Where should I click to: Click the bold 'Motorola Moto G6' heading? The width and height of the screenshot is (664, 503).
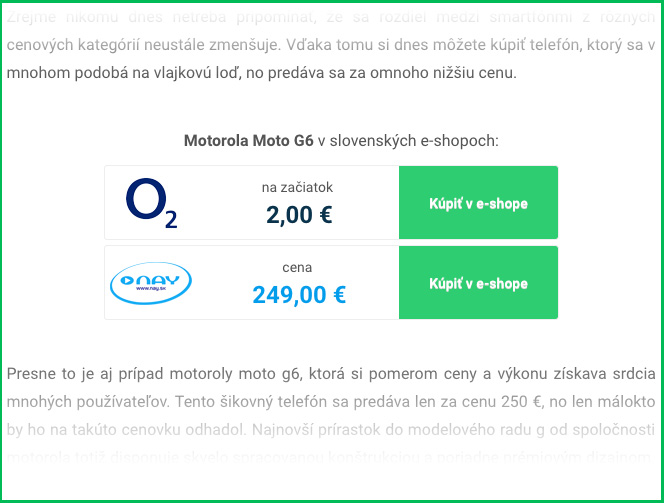tap(249, 141)
